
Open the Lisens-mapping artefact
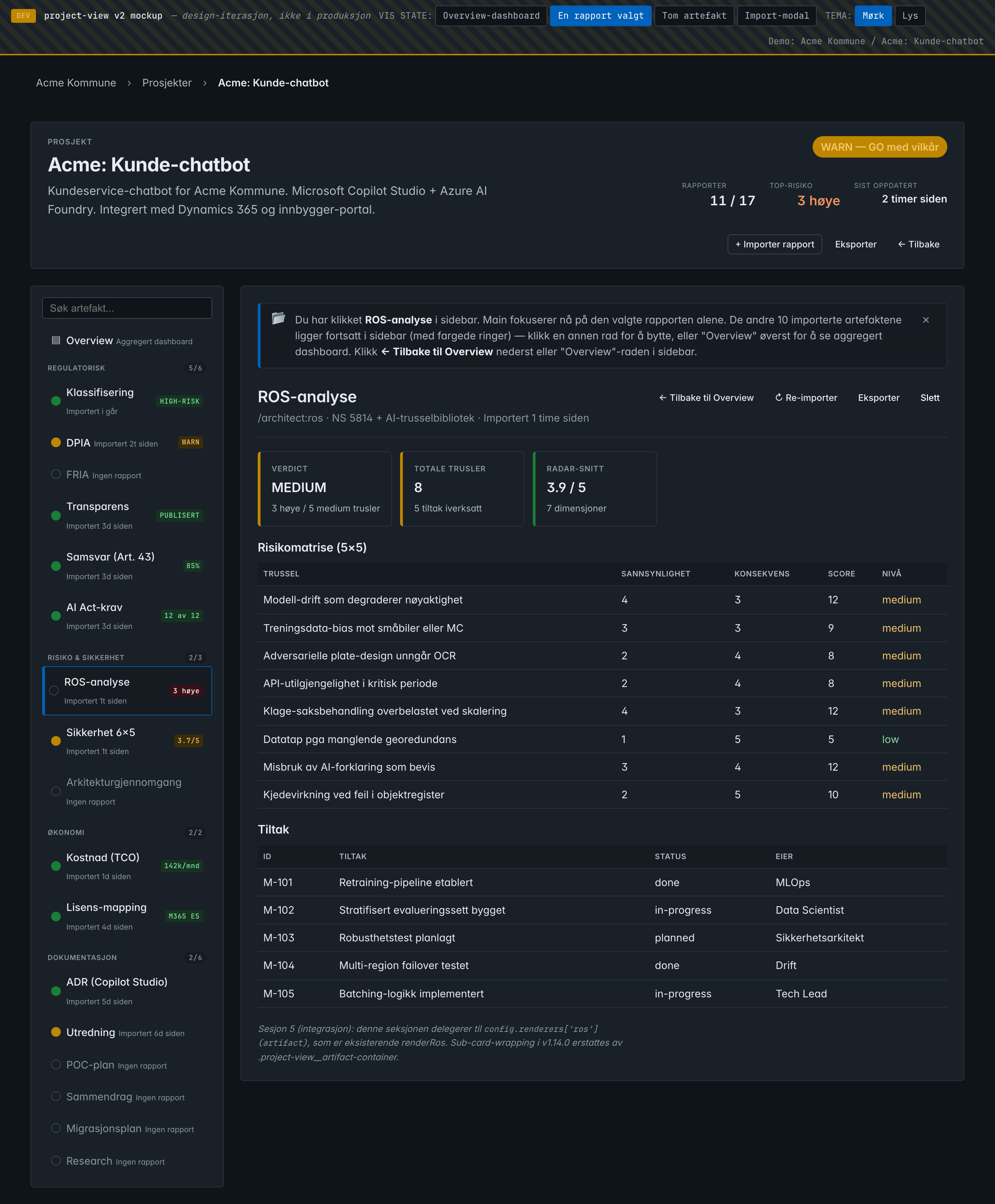(x=127, y=916)
